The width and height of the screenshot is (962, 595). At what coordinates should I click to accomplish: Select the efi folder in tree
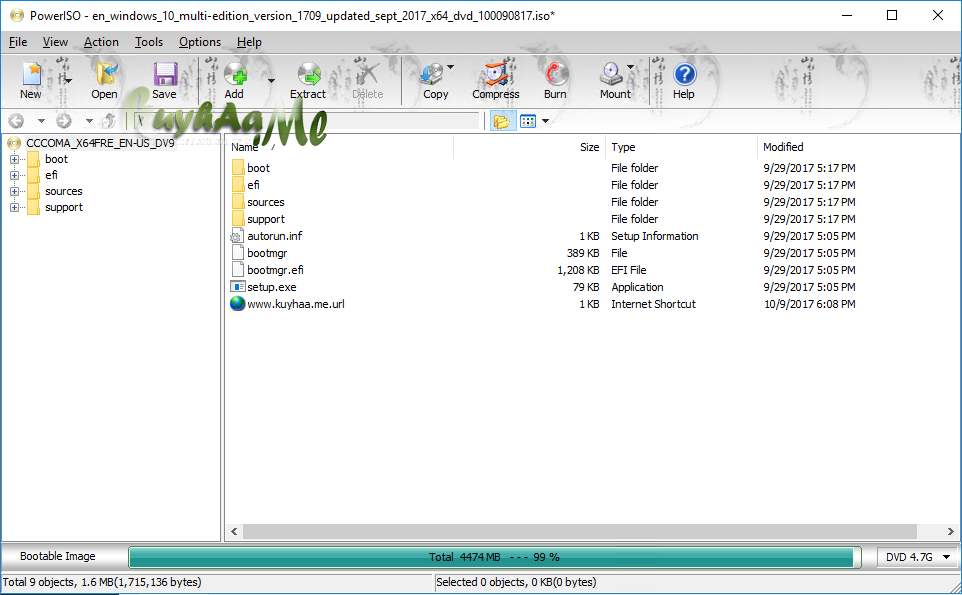click(x=52, y=175)
